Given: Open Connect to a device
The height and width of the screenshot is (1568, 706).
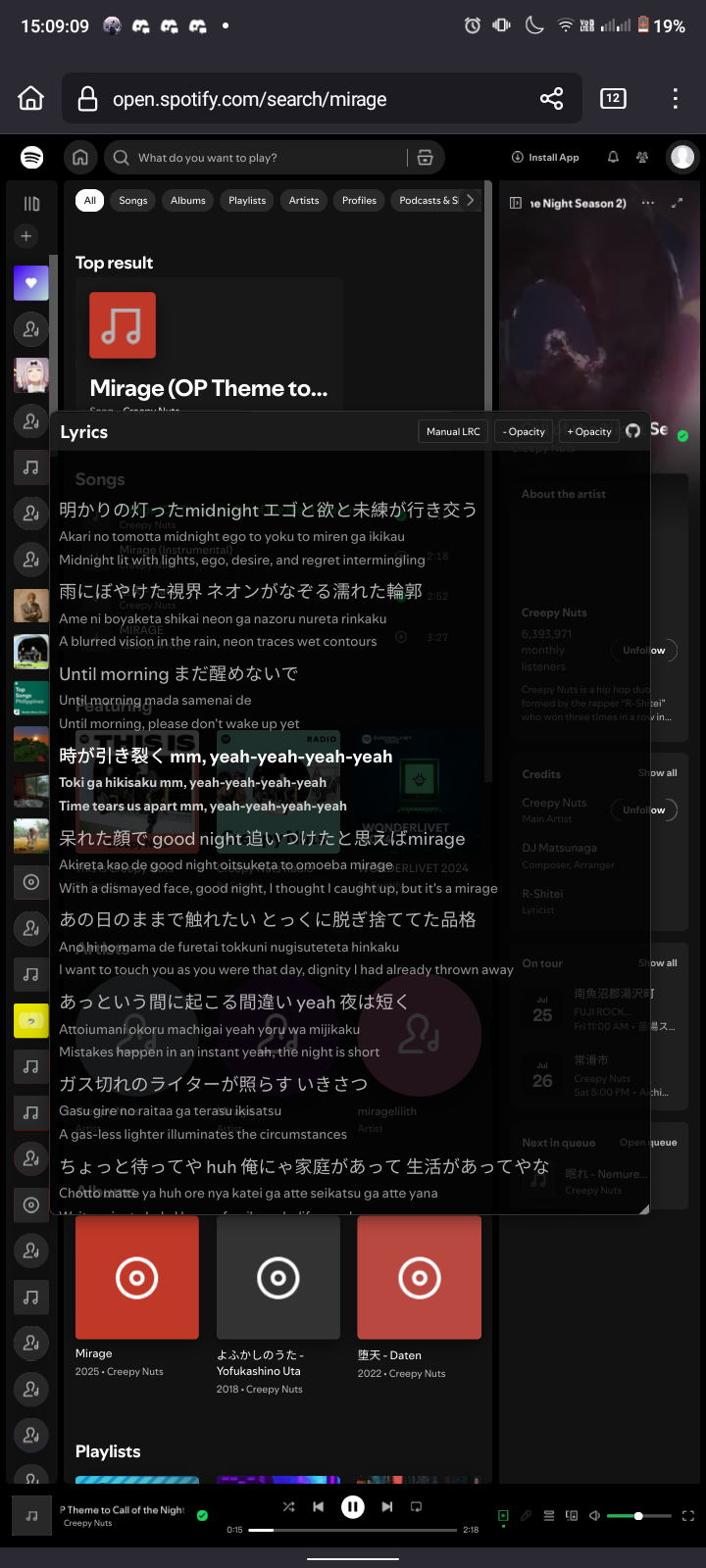Looking at the screenshot, I should click(572, 1516).
